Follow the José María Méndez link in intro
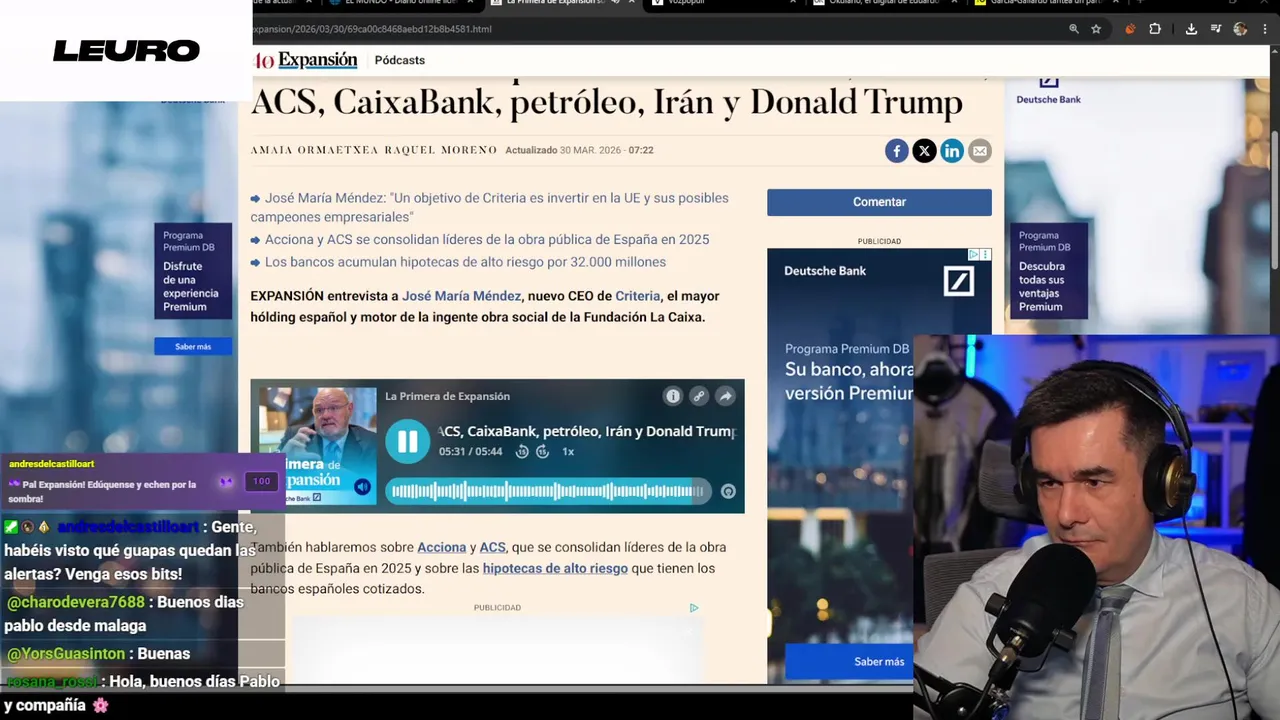This screenshot has height=720, width=1280. point(462,296)
